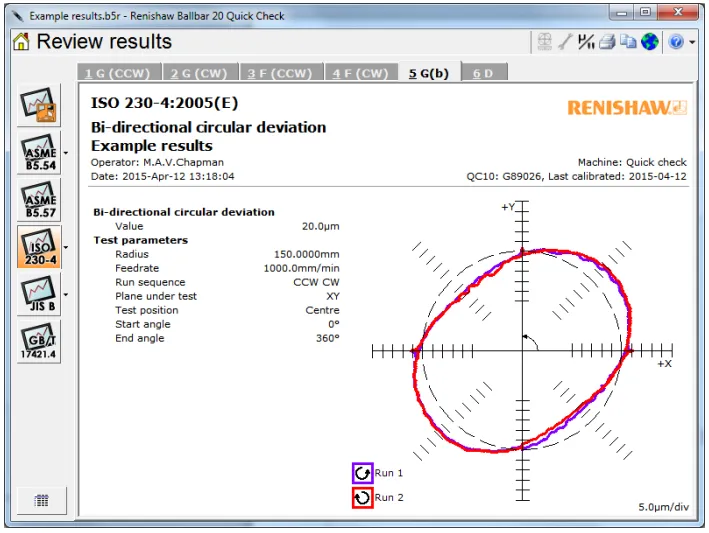Click the Operator M.A.V.Chapman text
This screenshot has height=533, width=709.
[x=157, y=162]
